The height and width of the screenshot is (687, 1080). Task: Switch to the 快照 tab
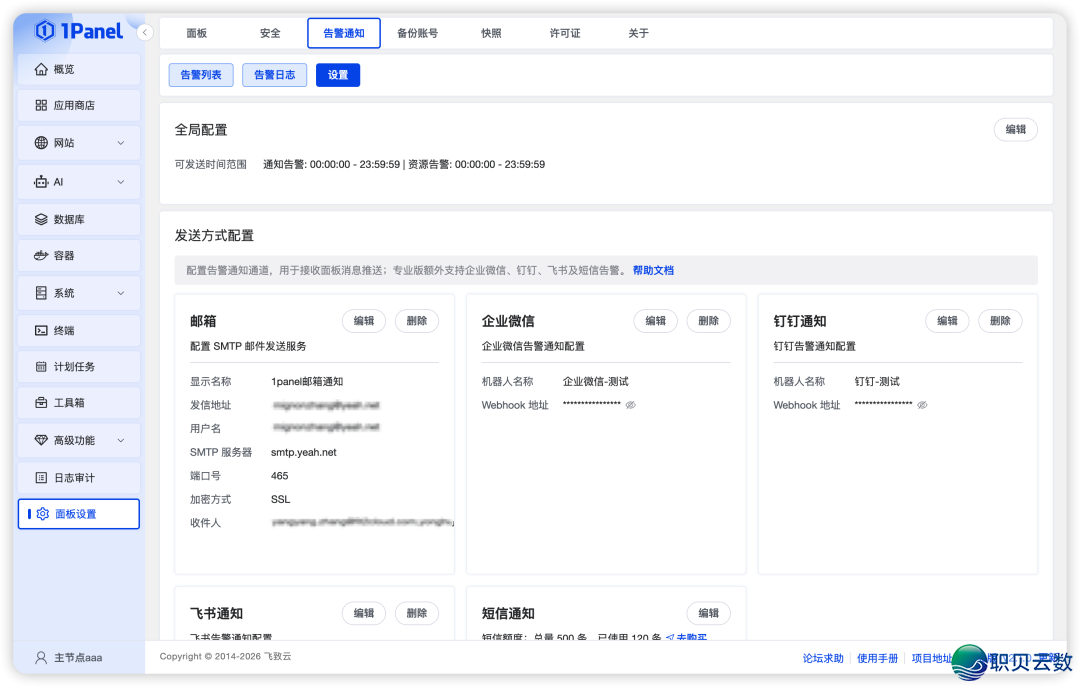[x=491, y=32]
